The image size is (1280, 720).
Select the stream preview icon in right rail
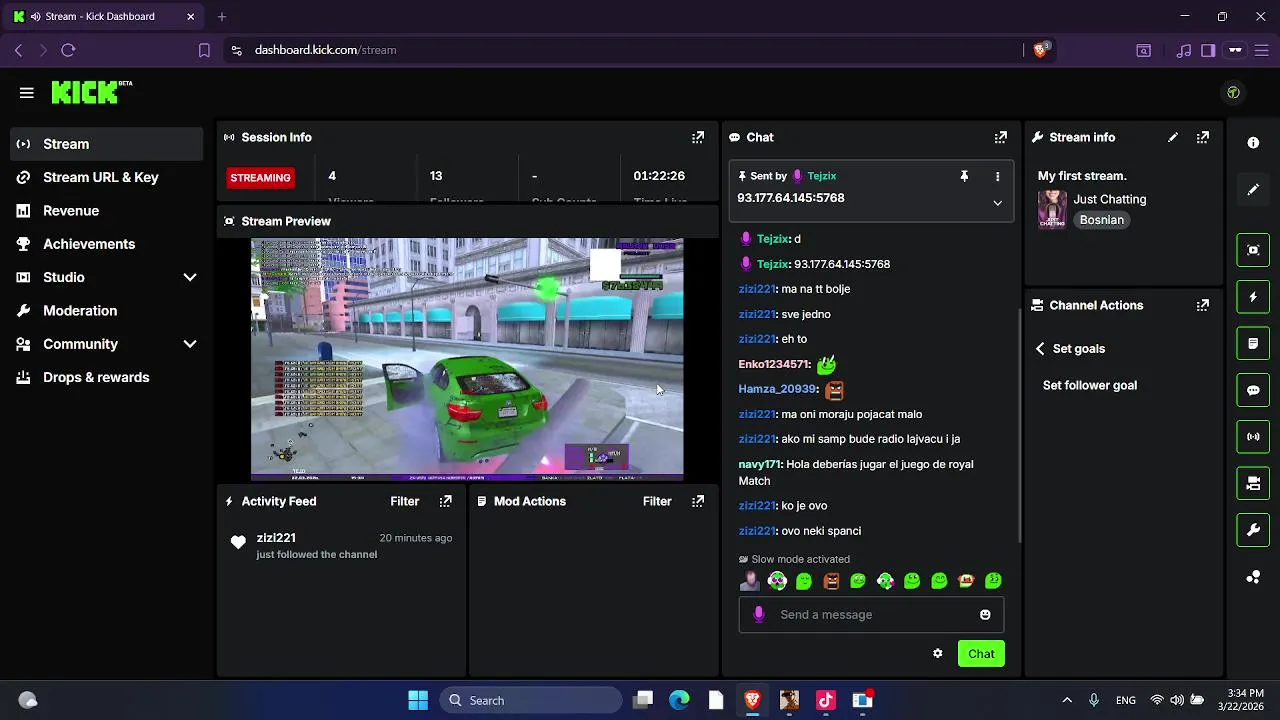(1253, 250)
